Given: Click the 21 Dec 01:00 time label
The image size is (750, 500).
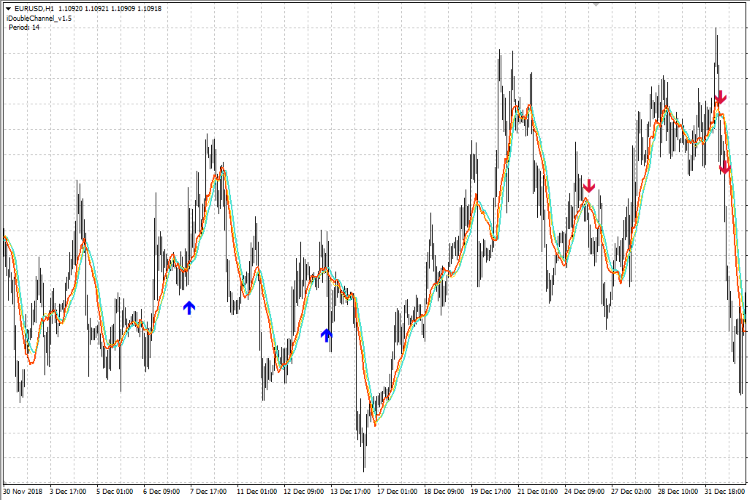Looking at the screenshot, I should click(x=538, y=492).
